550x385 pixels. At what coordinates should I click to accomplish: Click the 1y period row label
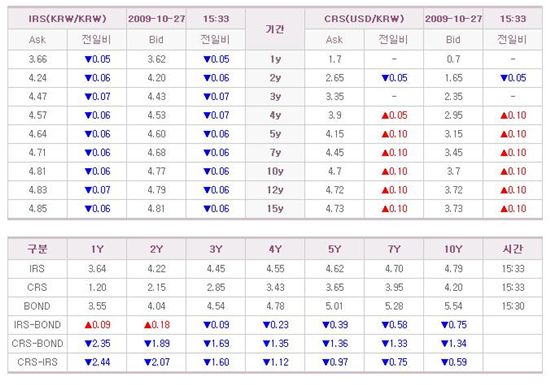275,59
